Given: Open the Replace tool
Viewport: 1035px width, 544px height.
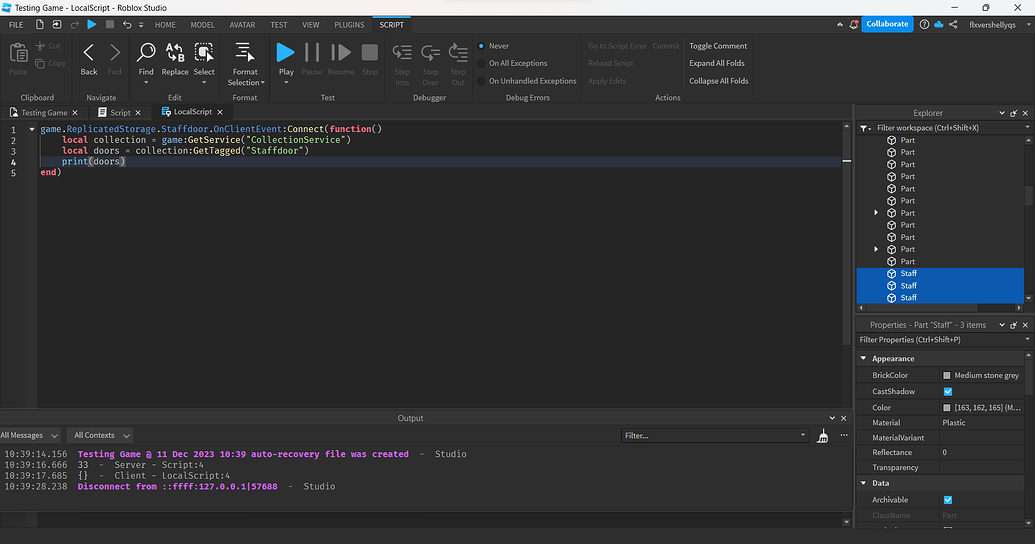Looking at the screenshot, I should (x=175, y=52).
